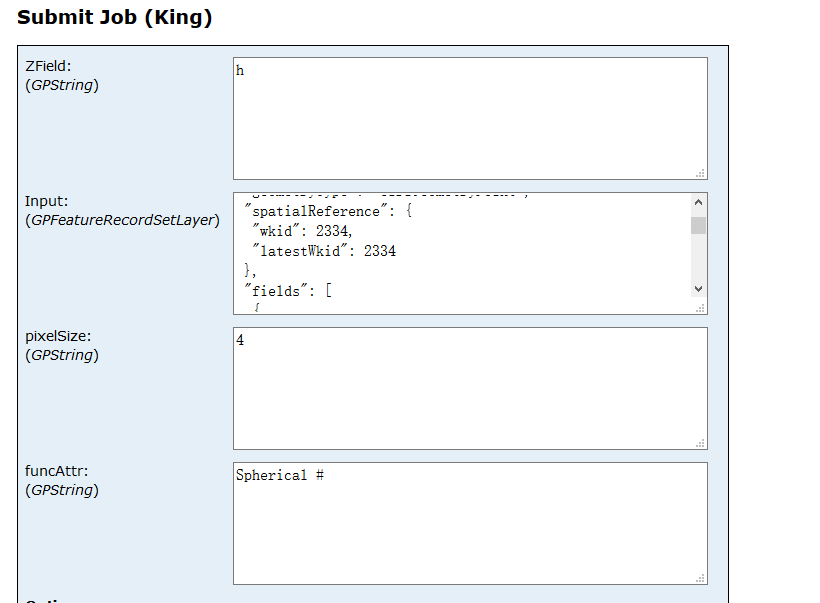Click the "ZField:" label
Viewport: 820px width, 603px height.
48,66
